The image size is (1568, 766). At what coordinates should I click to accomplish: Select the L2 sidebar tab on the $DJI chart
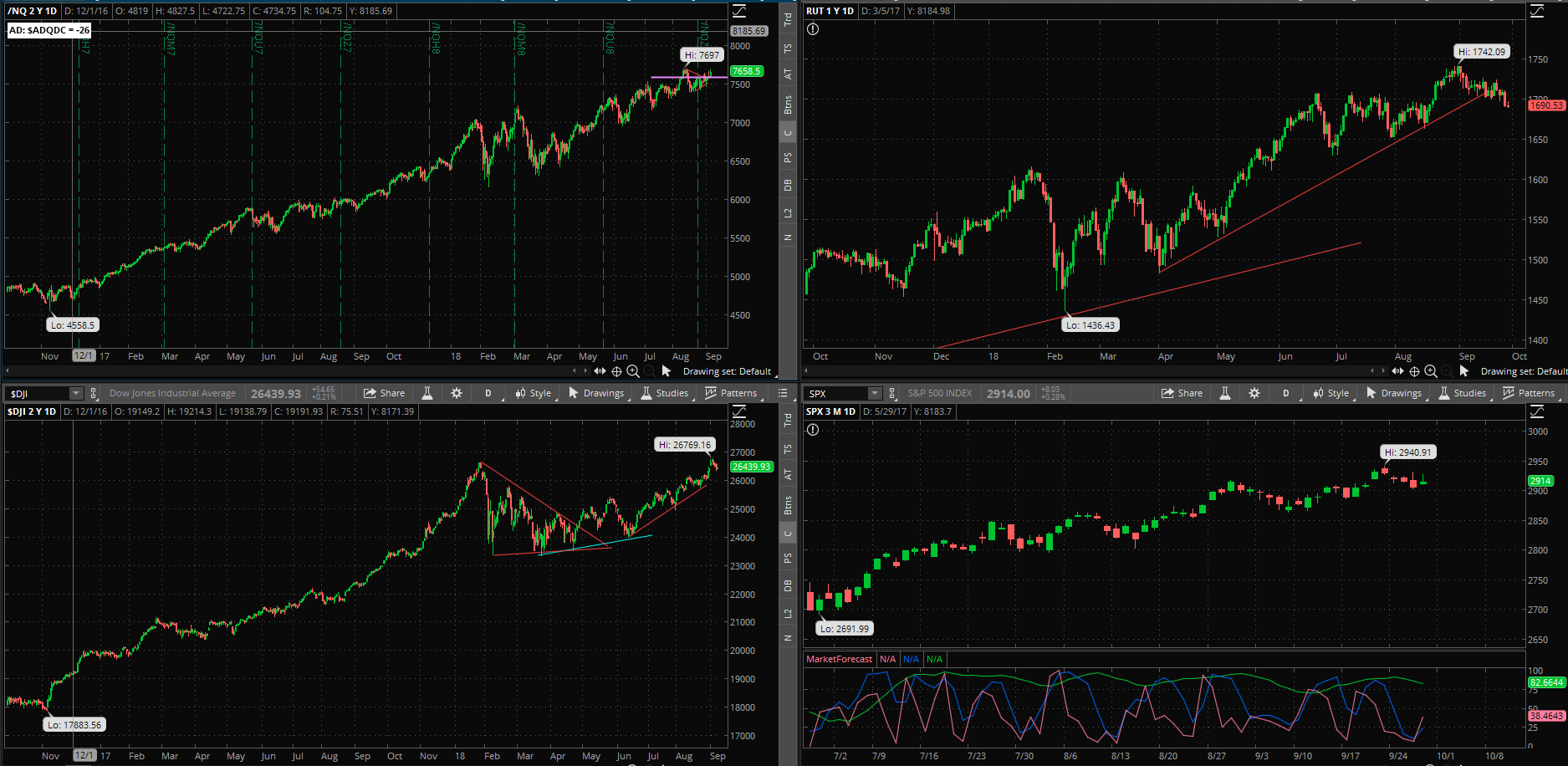pos(788,614)
